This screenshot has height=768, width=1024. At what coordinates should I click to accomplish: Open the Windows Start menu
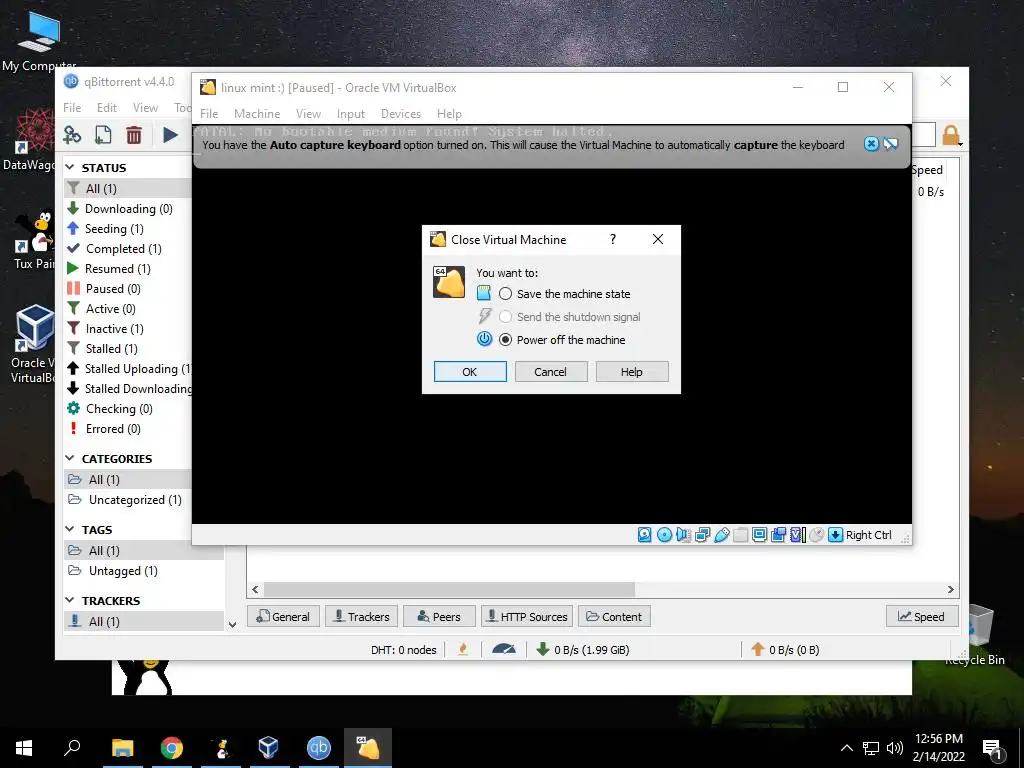point(24,748)
